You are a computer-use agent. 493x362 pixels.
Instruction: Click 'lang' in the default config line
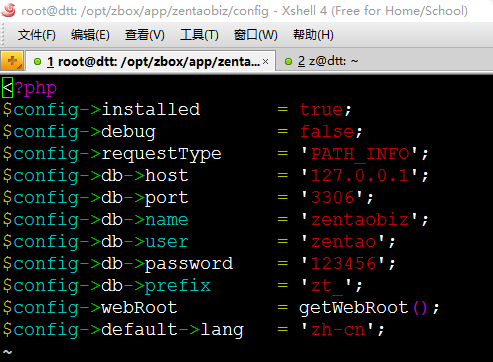(x=222, y=330)
